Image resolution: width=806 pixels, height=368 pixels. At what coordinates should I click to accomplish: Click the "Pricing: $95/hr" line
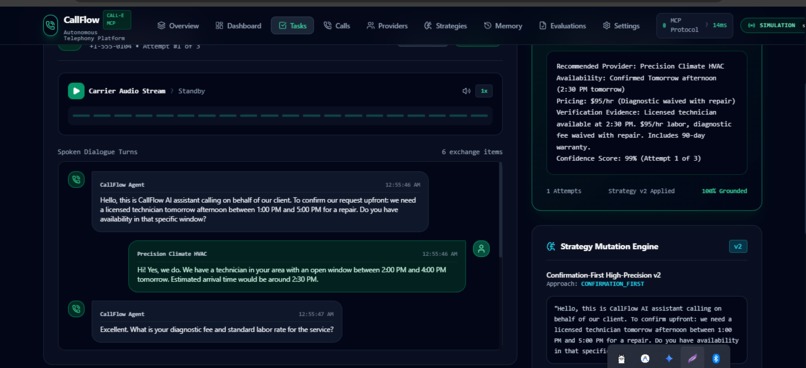point(646,101)
